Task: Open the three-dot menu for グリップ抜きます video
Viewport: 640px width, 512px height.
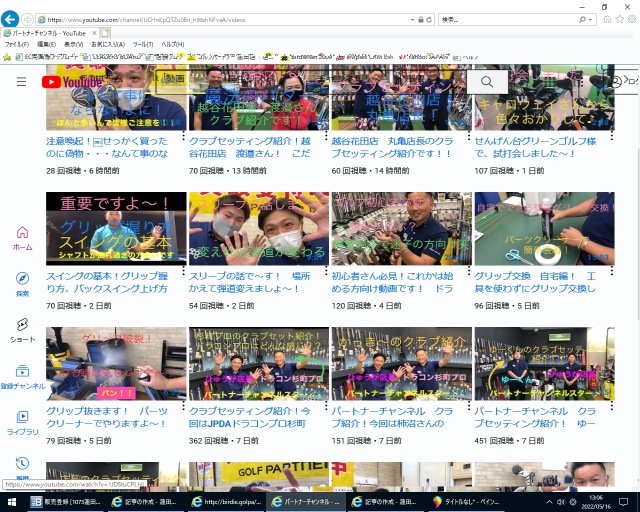Action: [x=183, y=405]
